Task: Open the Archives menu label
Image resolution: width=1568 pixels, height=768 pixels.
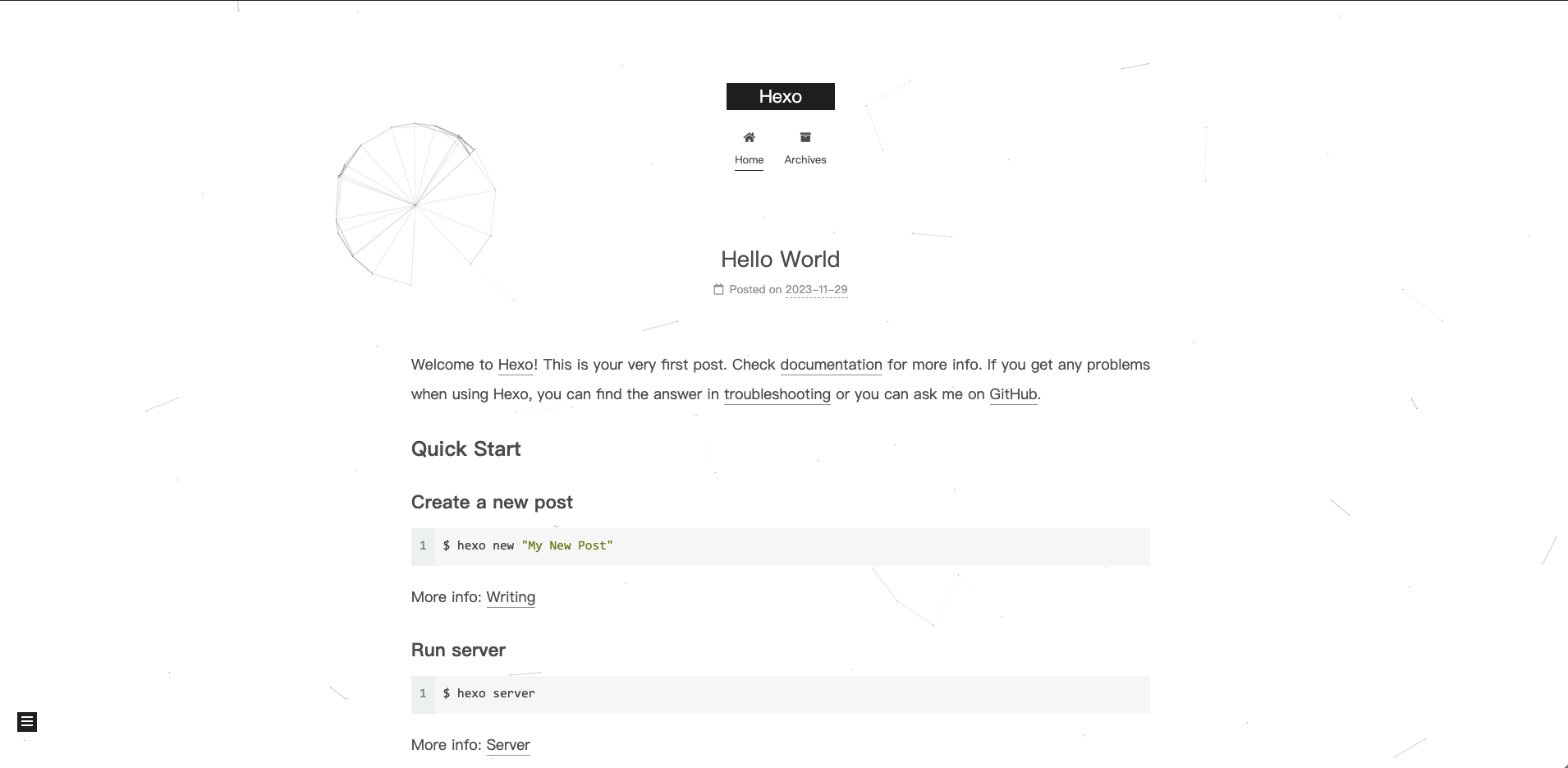Action: 805,160
